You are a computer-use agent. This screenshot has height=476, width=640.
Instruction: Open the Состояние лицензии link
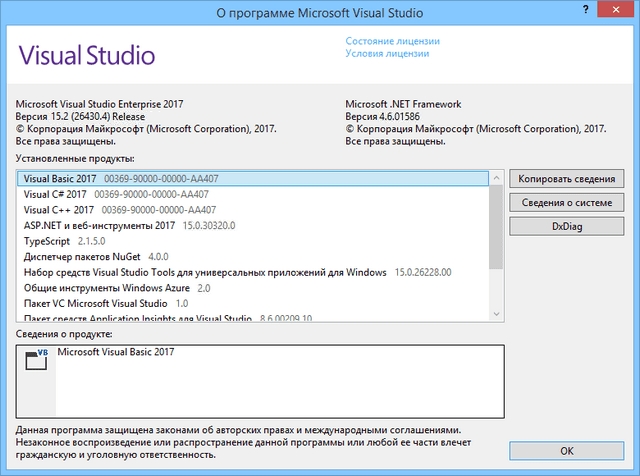tap(392, 41)
